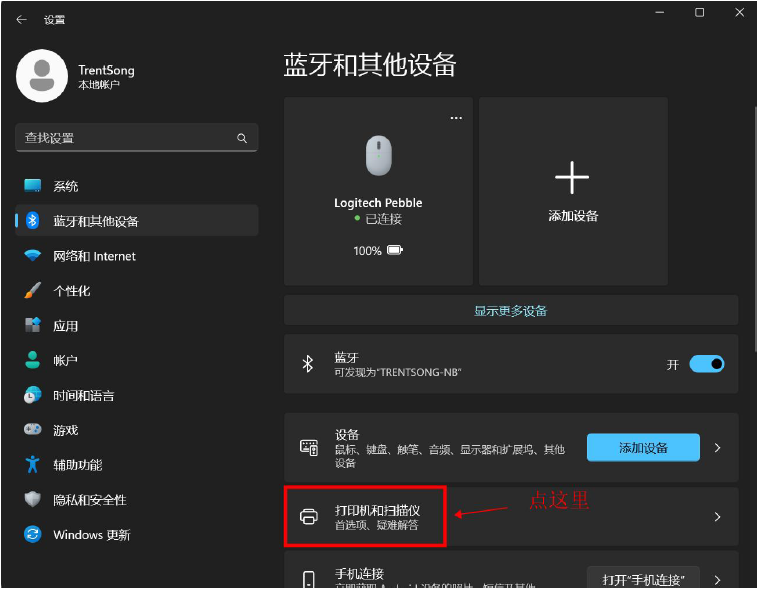This screenshot has width=757, height=589.
Task: Turn off the 蓝牙 toggle switch
Action: pyautogui.click(x=706, y=364)
